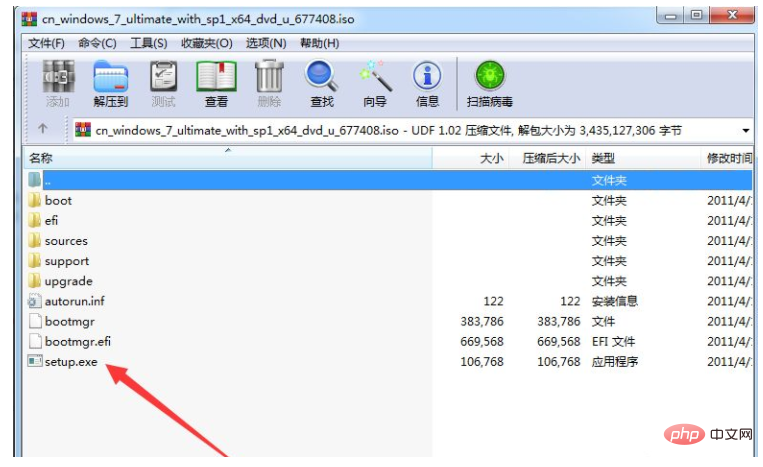Image resolution: width=763 pixels, height=467 pixels.
Task: Select the efi file name
Action: (x=52, y=220)
